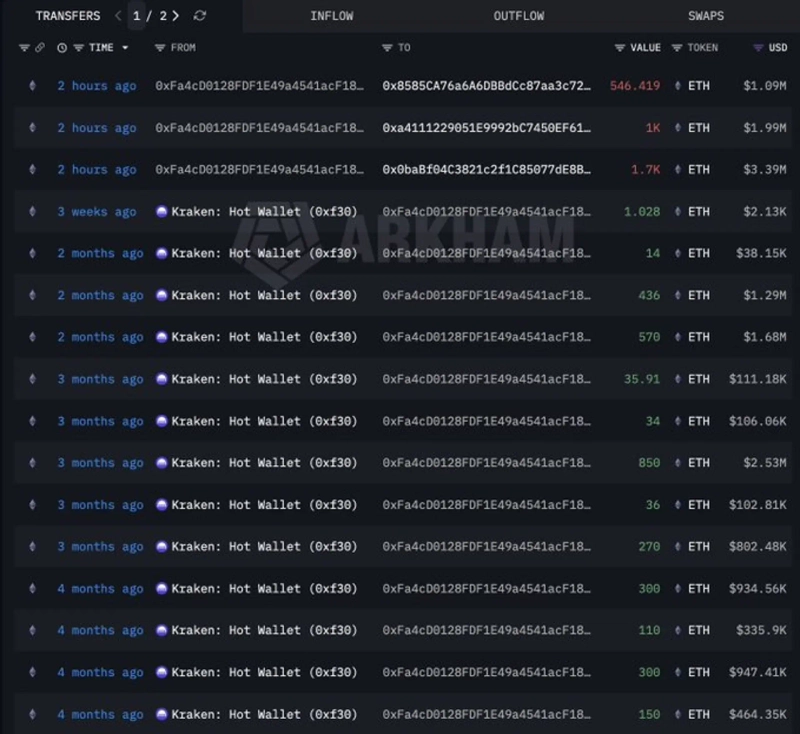This screenshot has height=734, width=800.
Task: Go to the previous transfers page
Action: click(x=119, y=16)
